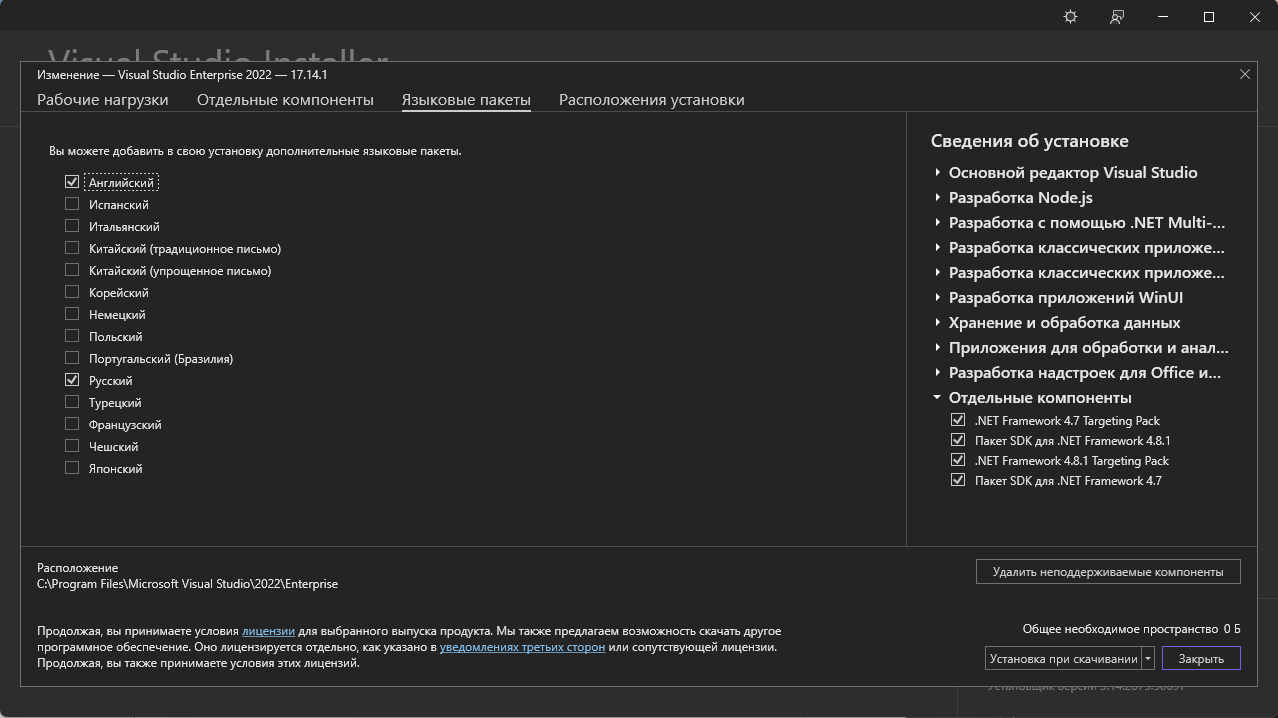Maximize the Visual Studio Installer window
The image size is (1278, 718).
[x=1208, y=17]
